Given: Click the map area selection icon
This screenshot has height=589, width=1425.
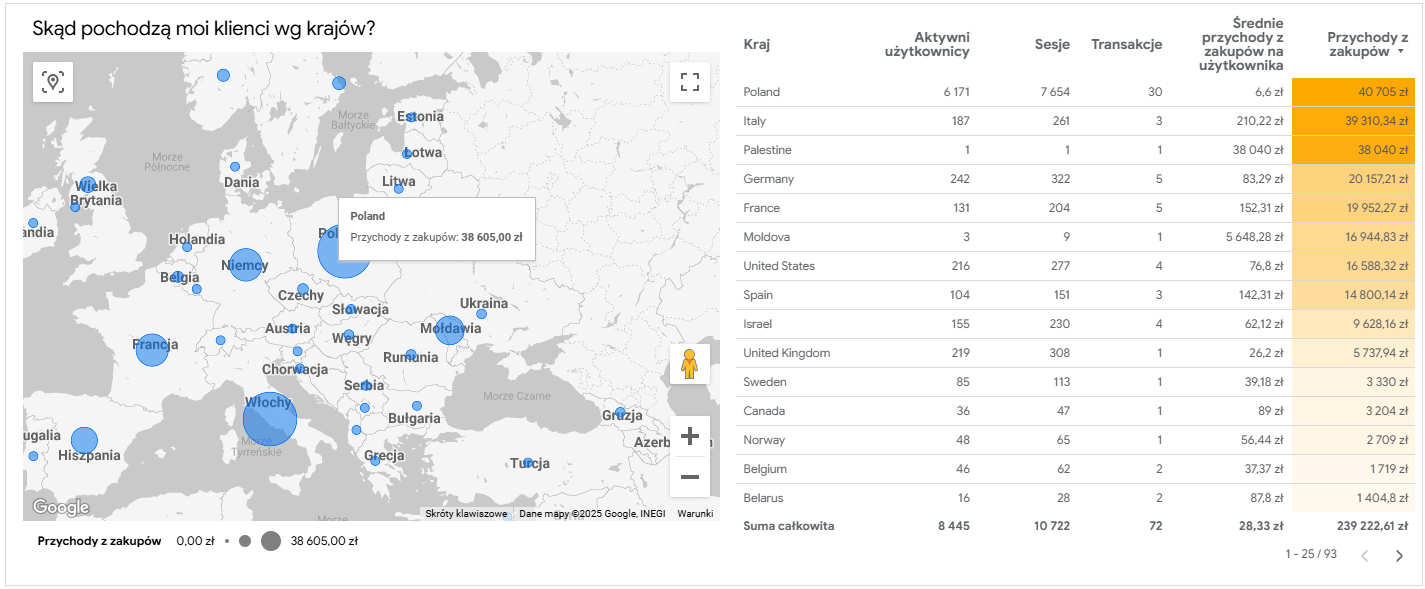Looking at the screenshot, I should pyautogui.click(x=53, y=82).
